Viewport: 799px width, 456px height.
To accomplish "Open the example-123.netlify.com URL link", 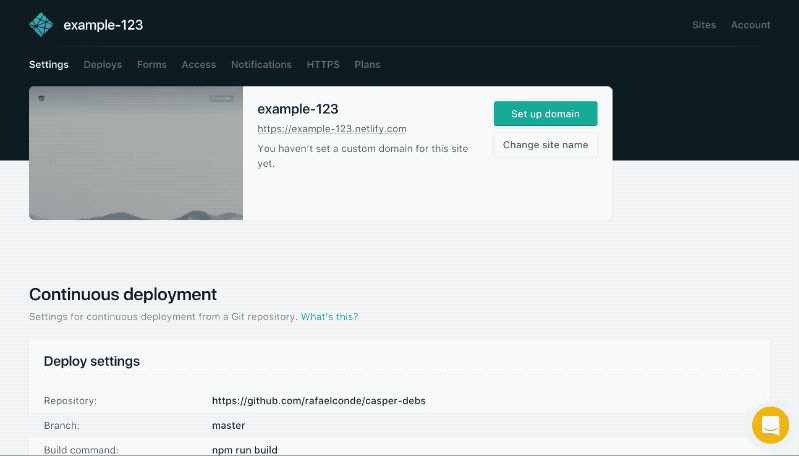I will pyautogui.click(x=332, y=129).
